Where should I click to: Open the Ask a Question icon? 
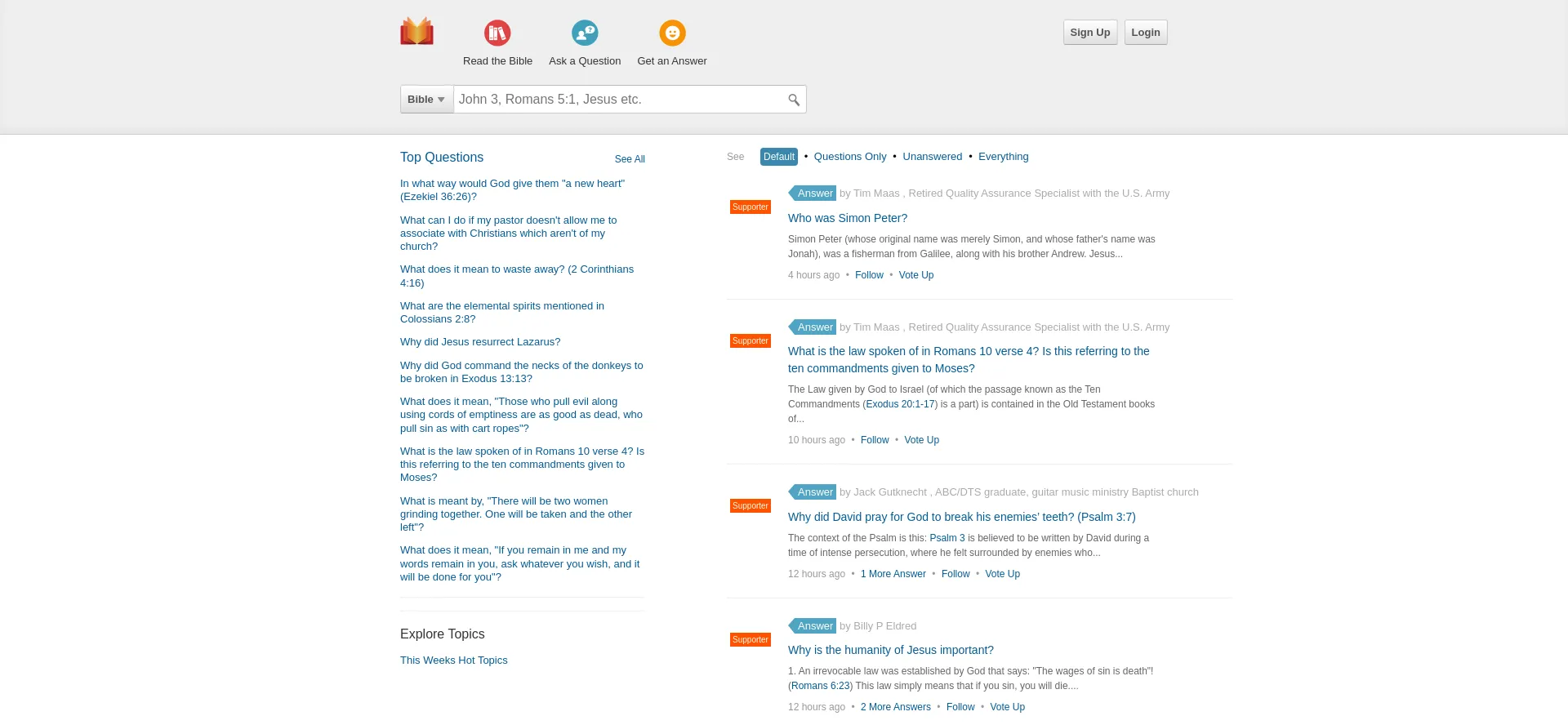coord(585,33)
